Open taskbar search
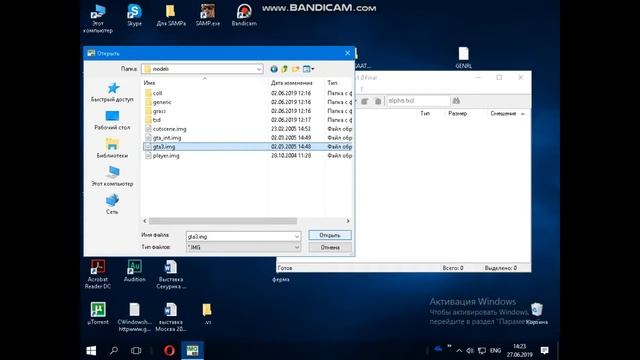 point(114,350)
